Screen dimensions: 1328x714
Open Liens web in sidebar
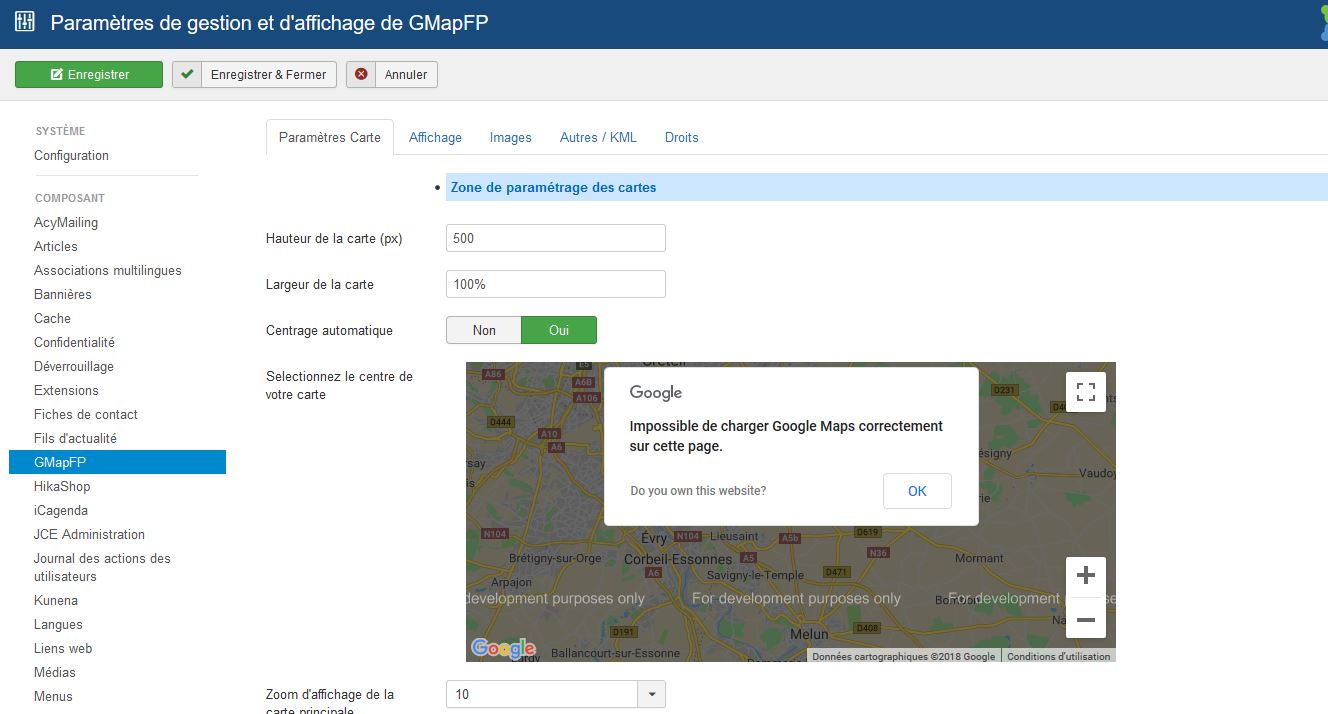[63, 648]
